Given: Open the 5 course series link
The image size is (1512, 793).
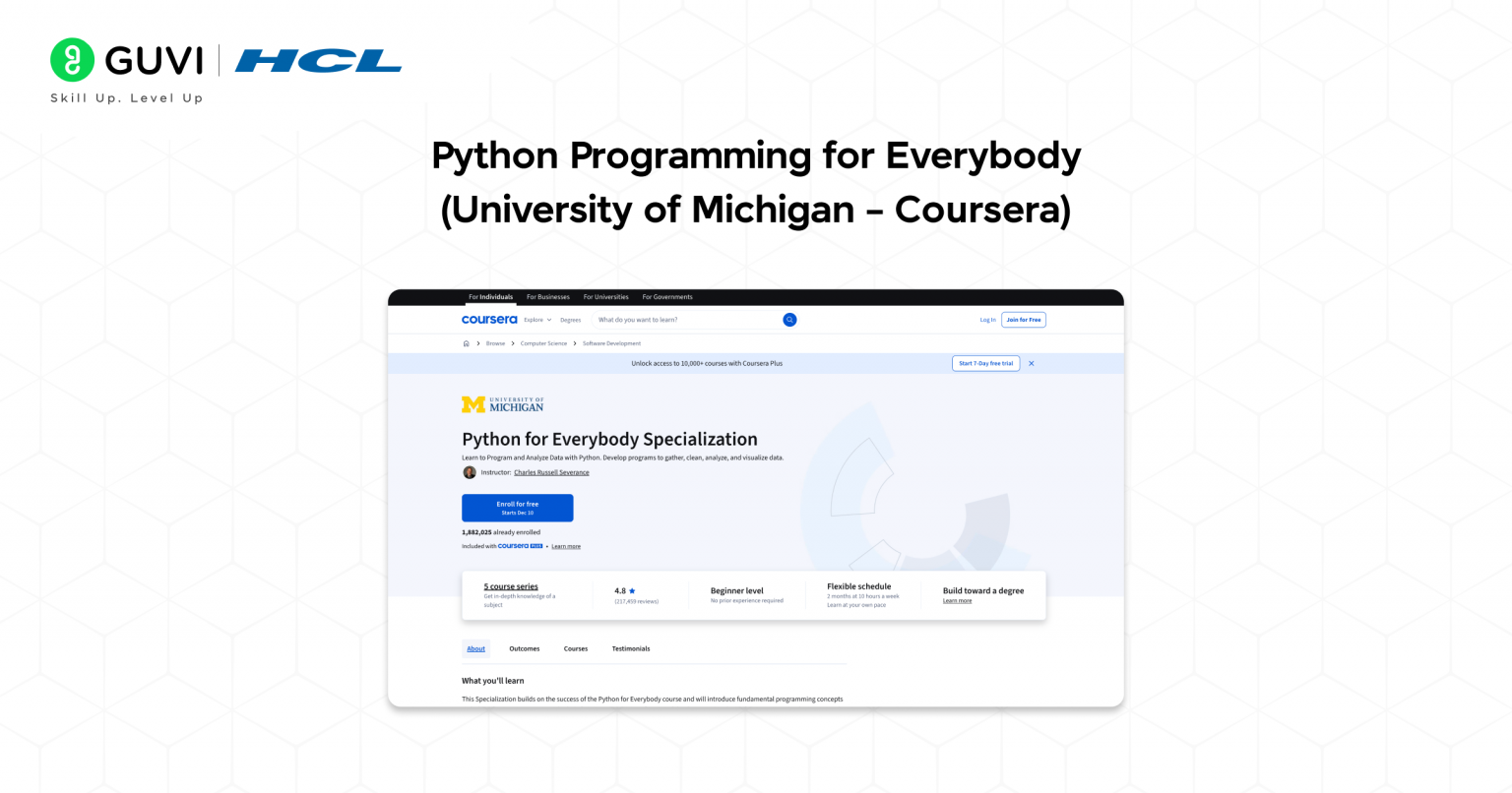Looking at the screenshot, I should 511,586.
